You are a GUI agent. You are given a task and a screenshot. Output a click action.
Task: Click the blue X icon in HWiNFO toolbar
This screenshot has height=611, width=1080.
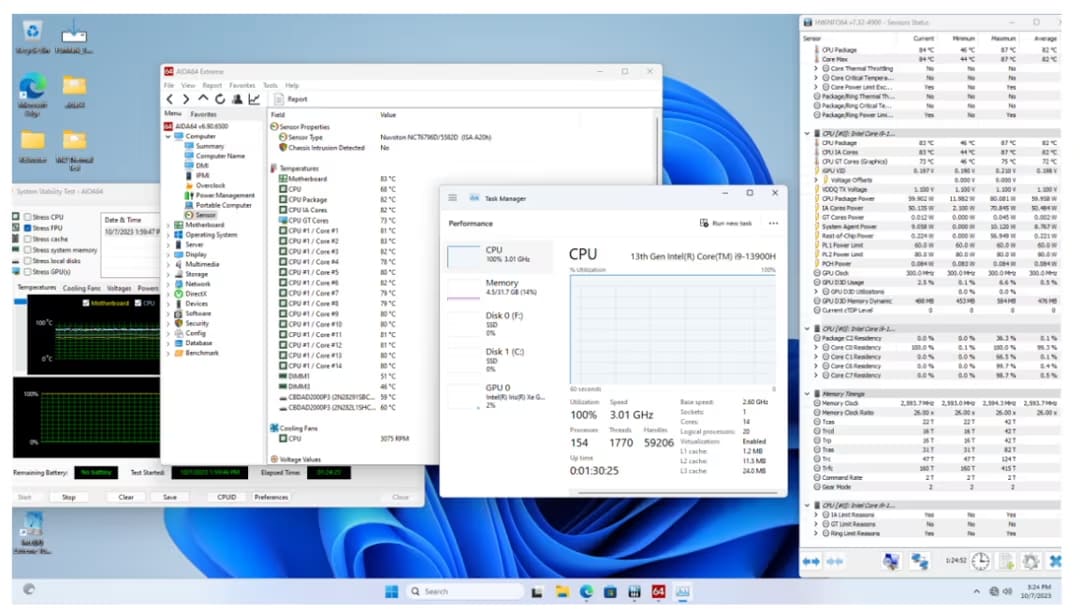(1055, 561)
